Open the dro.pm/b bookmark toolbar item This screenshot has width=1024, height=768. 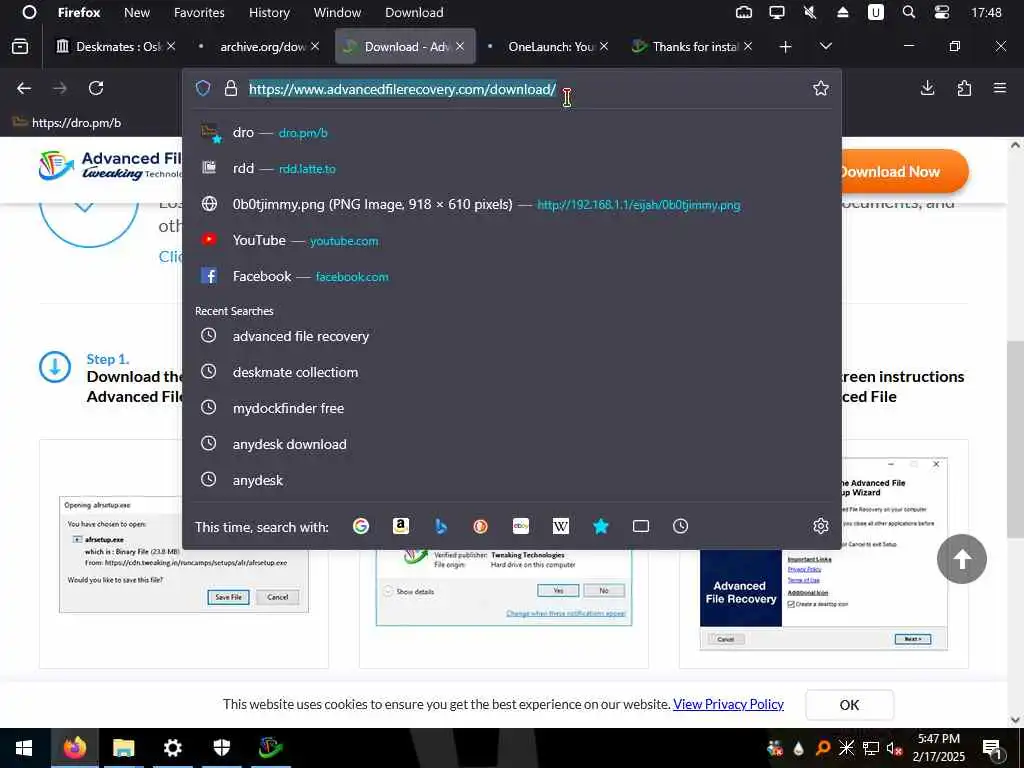[67, 122]
